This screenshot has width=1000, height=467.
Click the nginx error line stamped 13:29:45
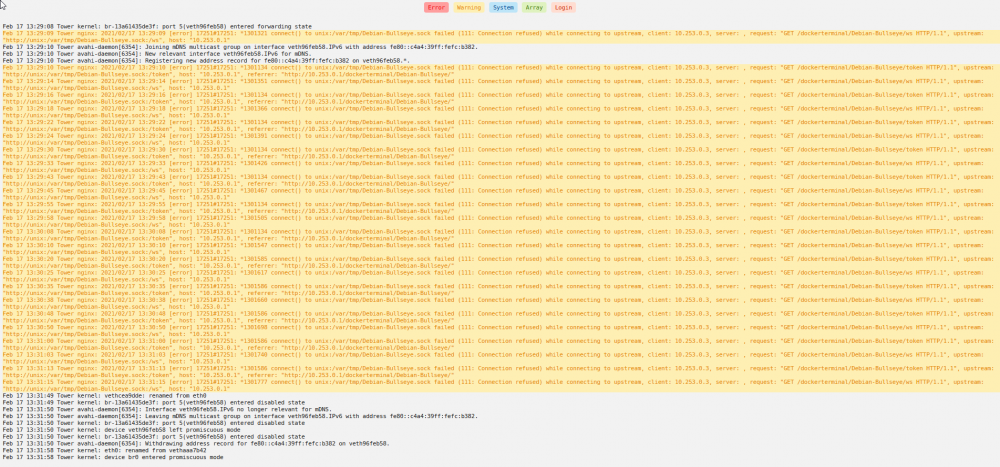500,194
